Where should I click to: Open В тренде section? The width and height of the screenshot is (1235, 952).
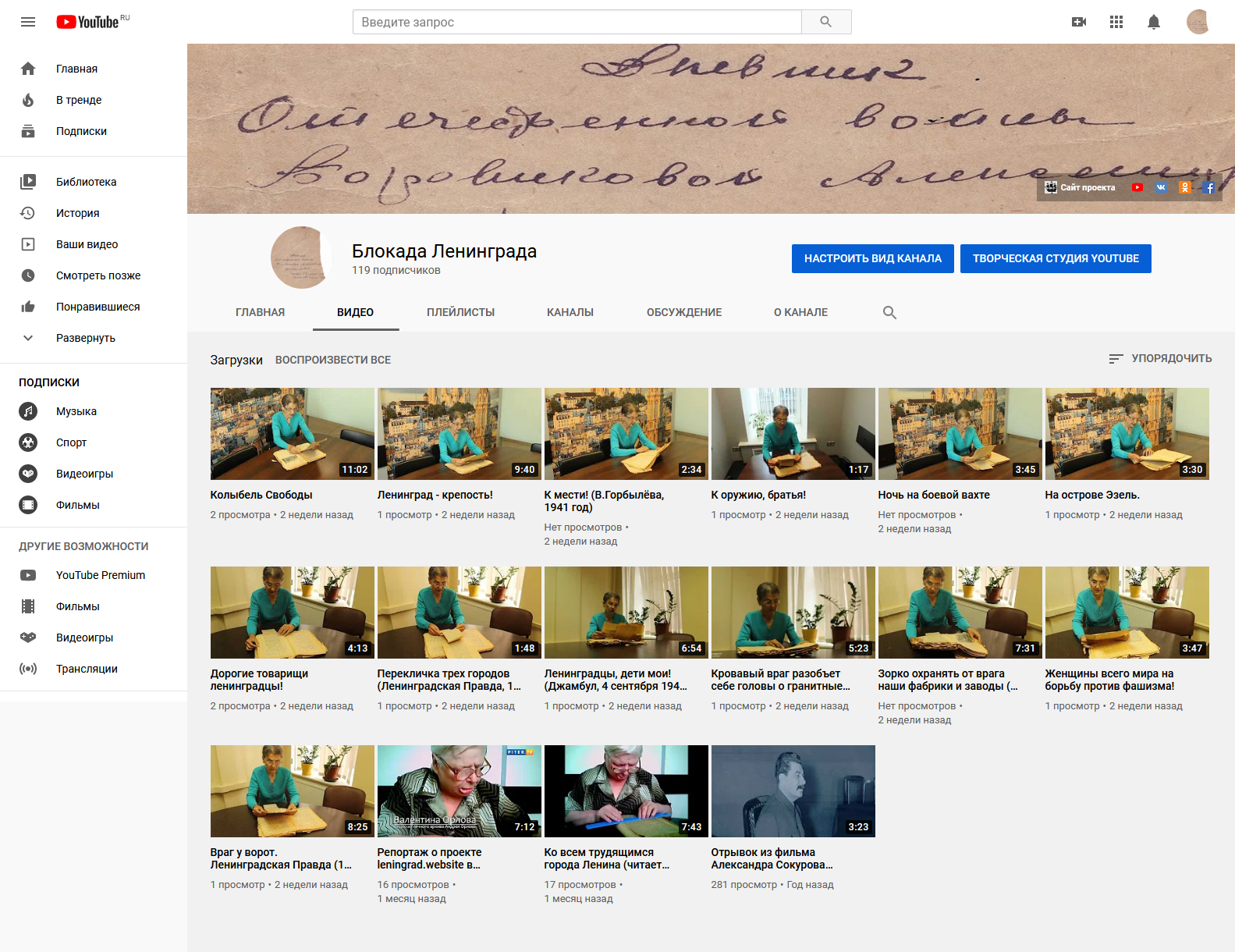click(x=94, y=100)
